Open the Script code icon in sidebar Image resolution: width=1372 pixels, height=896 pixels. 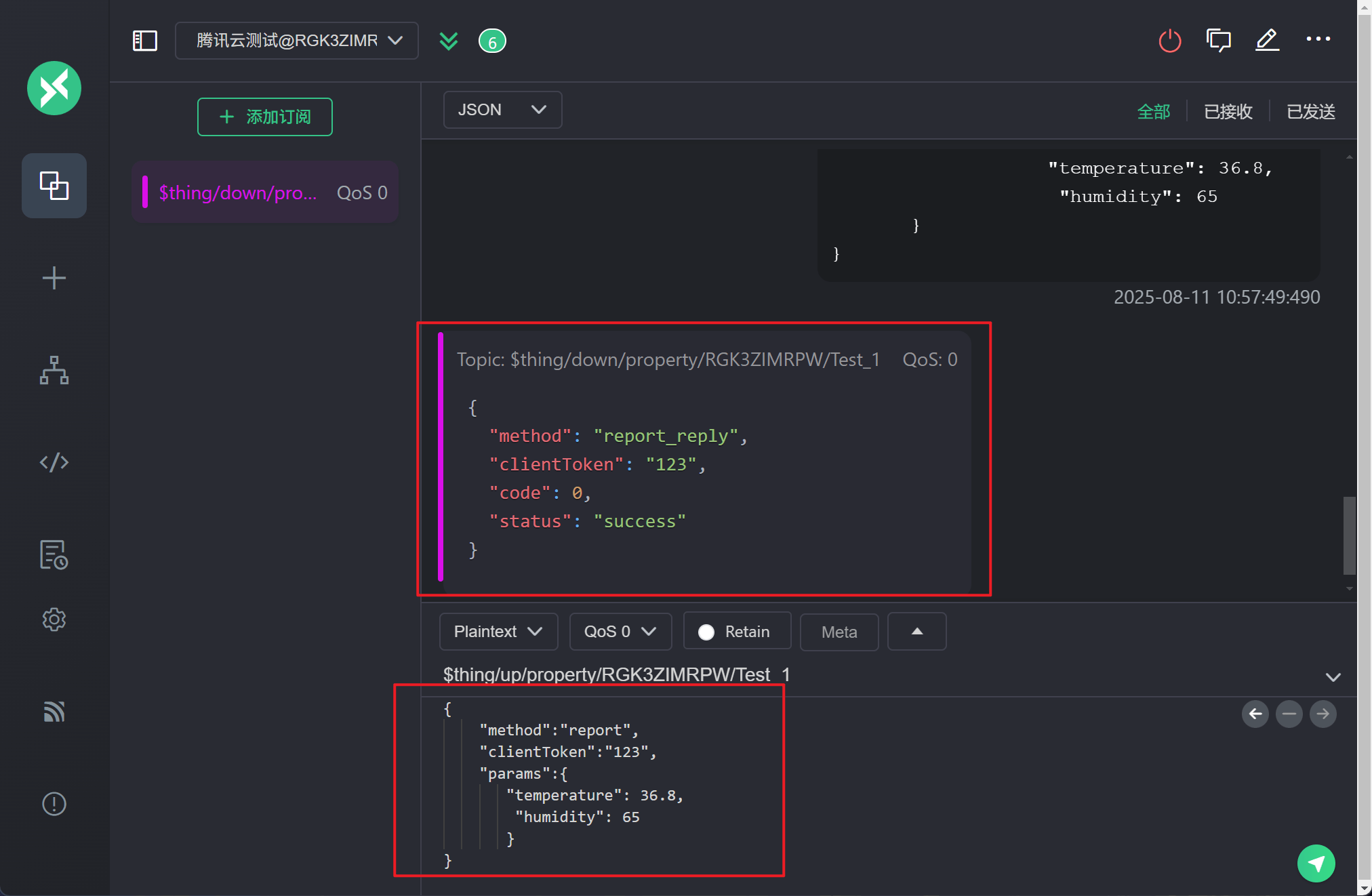pos(54,462)
